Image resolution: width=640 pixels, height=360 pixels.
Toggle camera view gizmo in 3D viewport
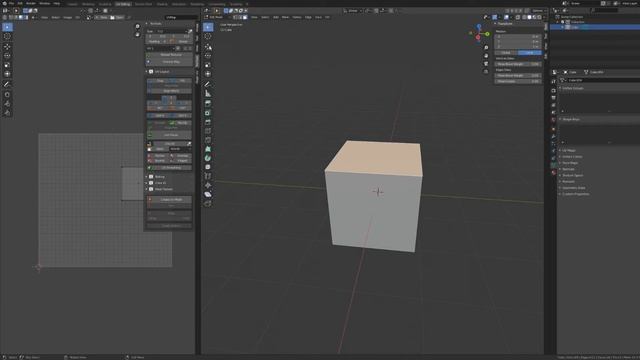(486, 63)
